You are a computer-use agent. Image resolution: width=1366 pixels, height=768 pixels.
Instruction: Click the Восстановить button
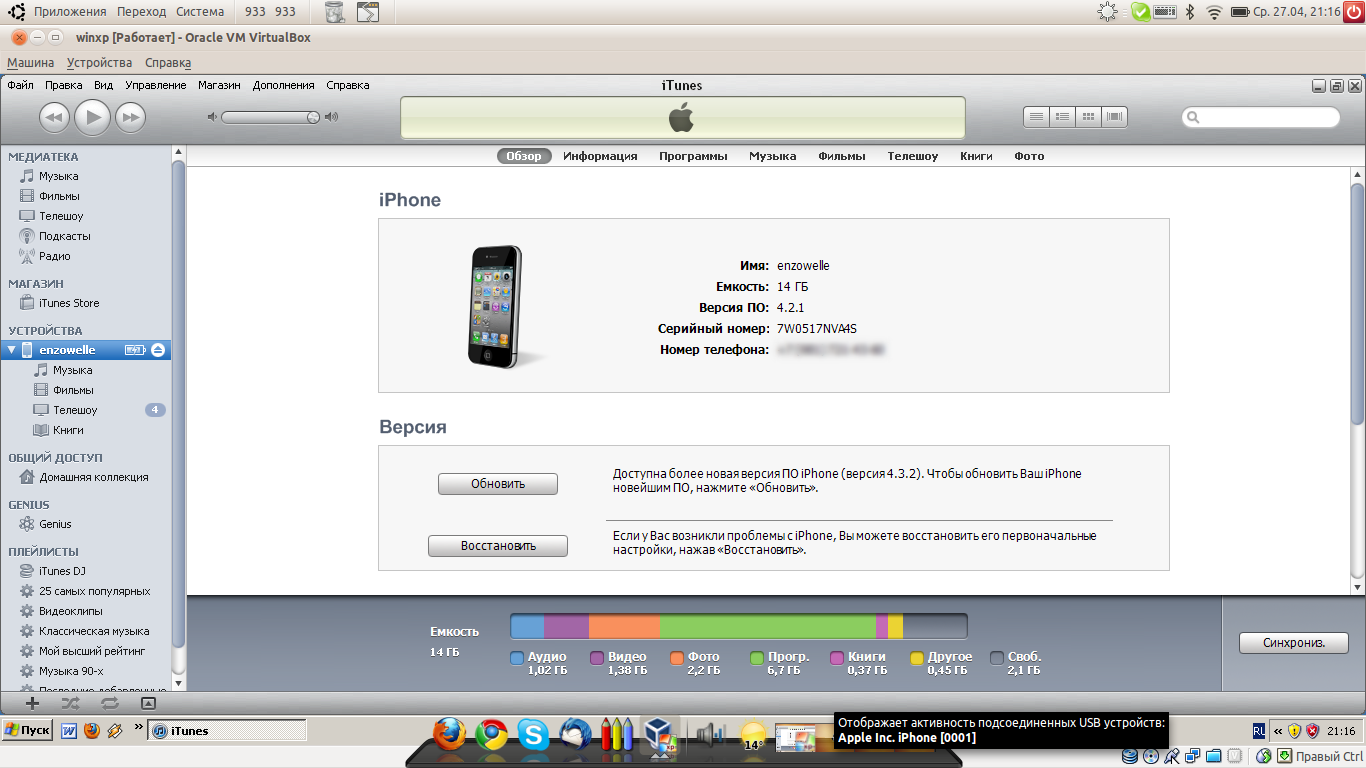498,546
